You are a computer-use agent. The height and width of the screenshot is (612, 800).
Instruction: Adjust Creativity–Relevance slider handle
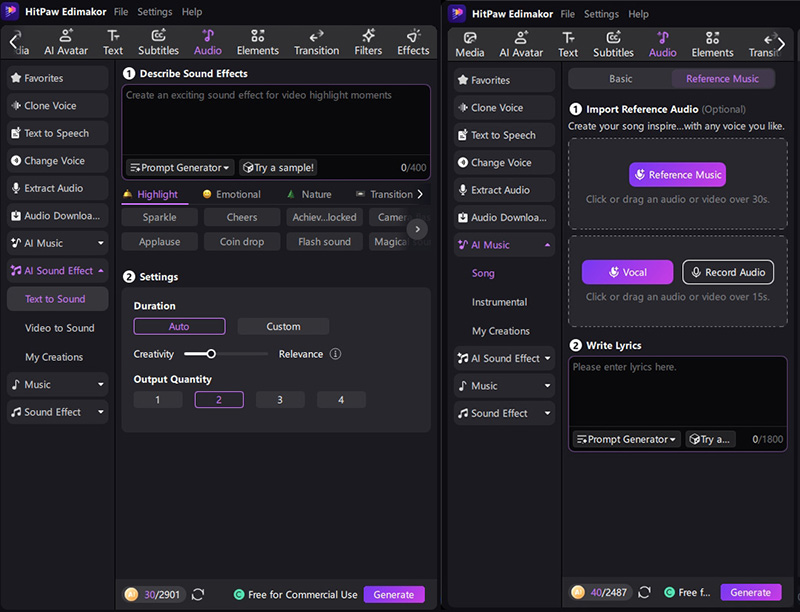211,354
